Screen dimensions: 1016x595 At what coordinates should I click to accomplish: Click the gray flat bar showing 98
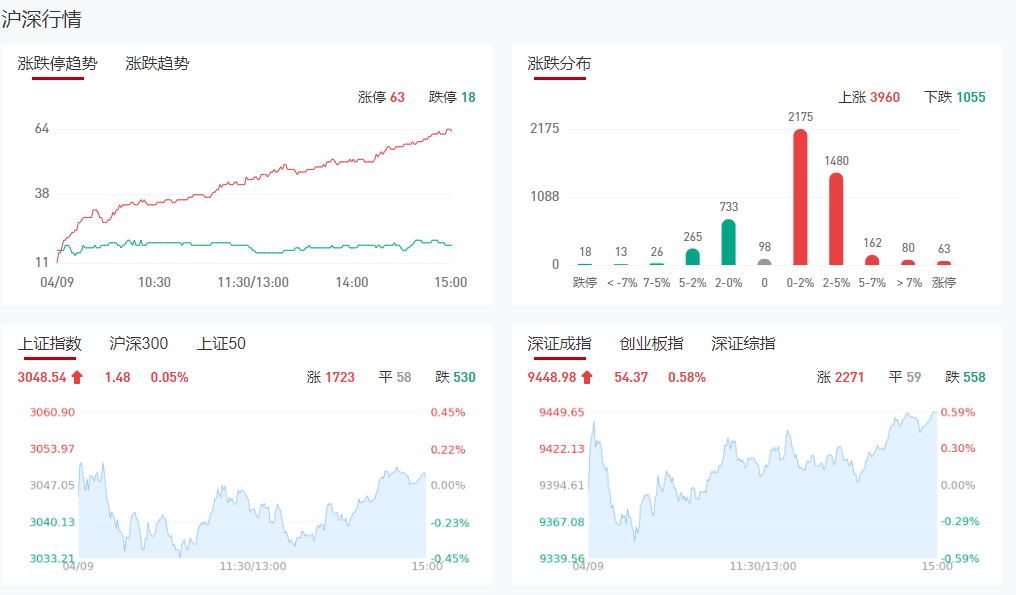point(764,262)
